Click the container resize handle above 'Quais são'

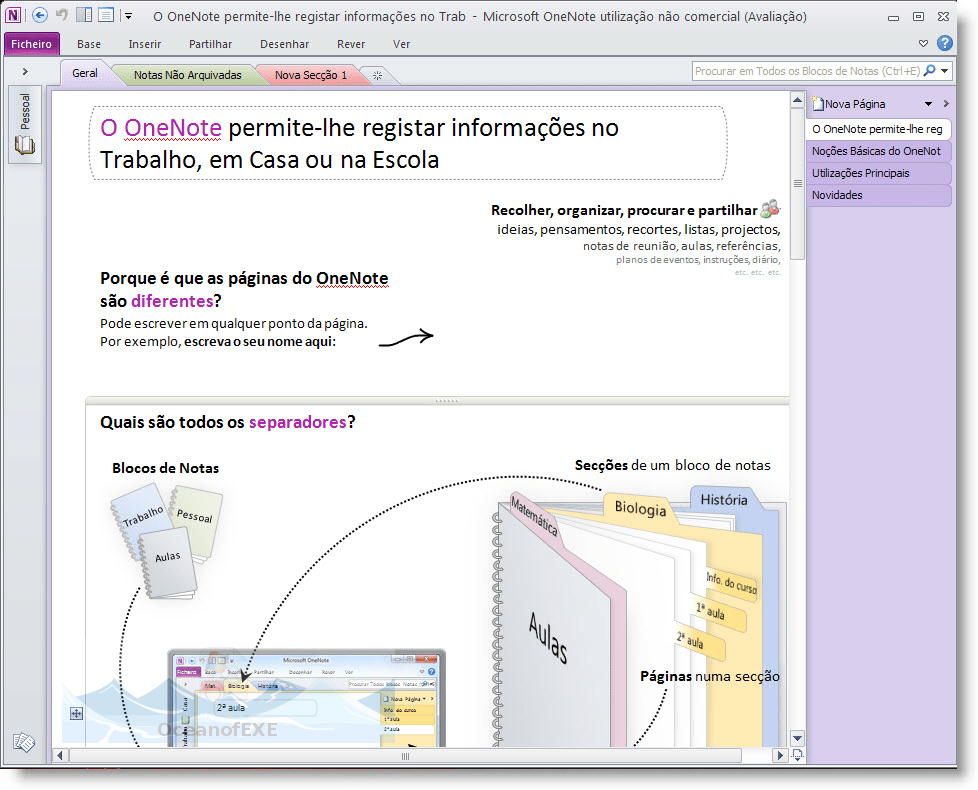[446, 401]
